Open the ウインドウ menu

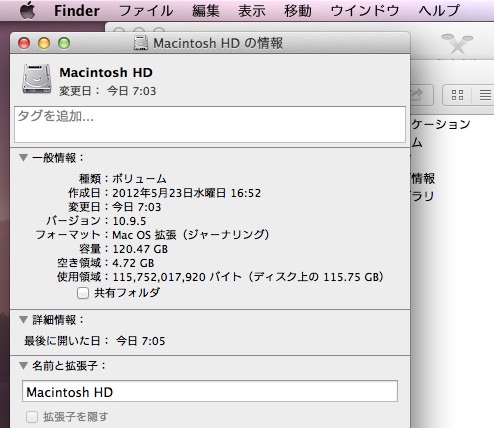[365, 11]
